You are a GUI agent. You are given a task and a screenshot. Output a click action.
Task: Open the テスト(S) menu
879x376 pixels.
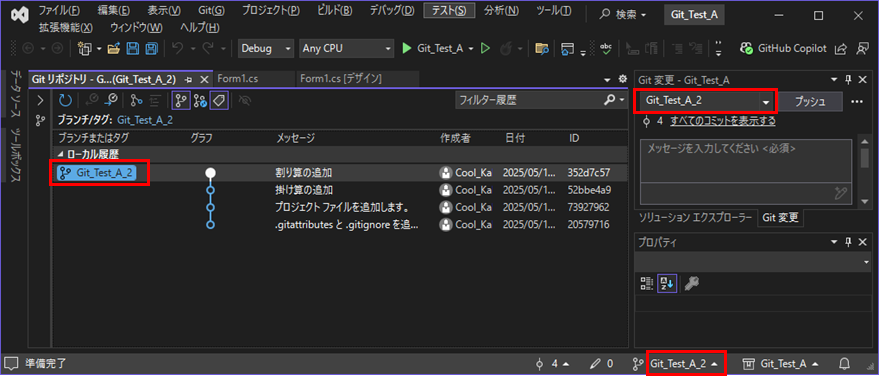click(450, 11)
